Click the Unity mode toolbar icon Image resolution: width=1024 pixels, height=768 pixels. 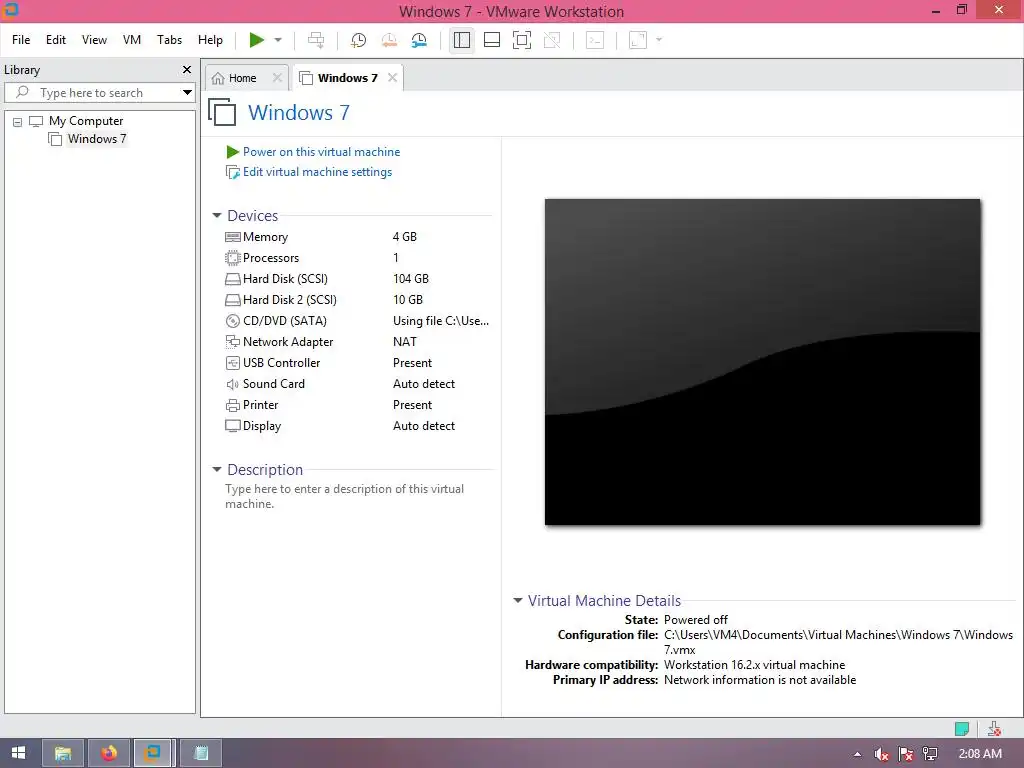click(x=552, y=40)
